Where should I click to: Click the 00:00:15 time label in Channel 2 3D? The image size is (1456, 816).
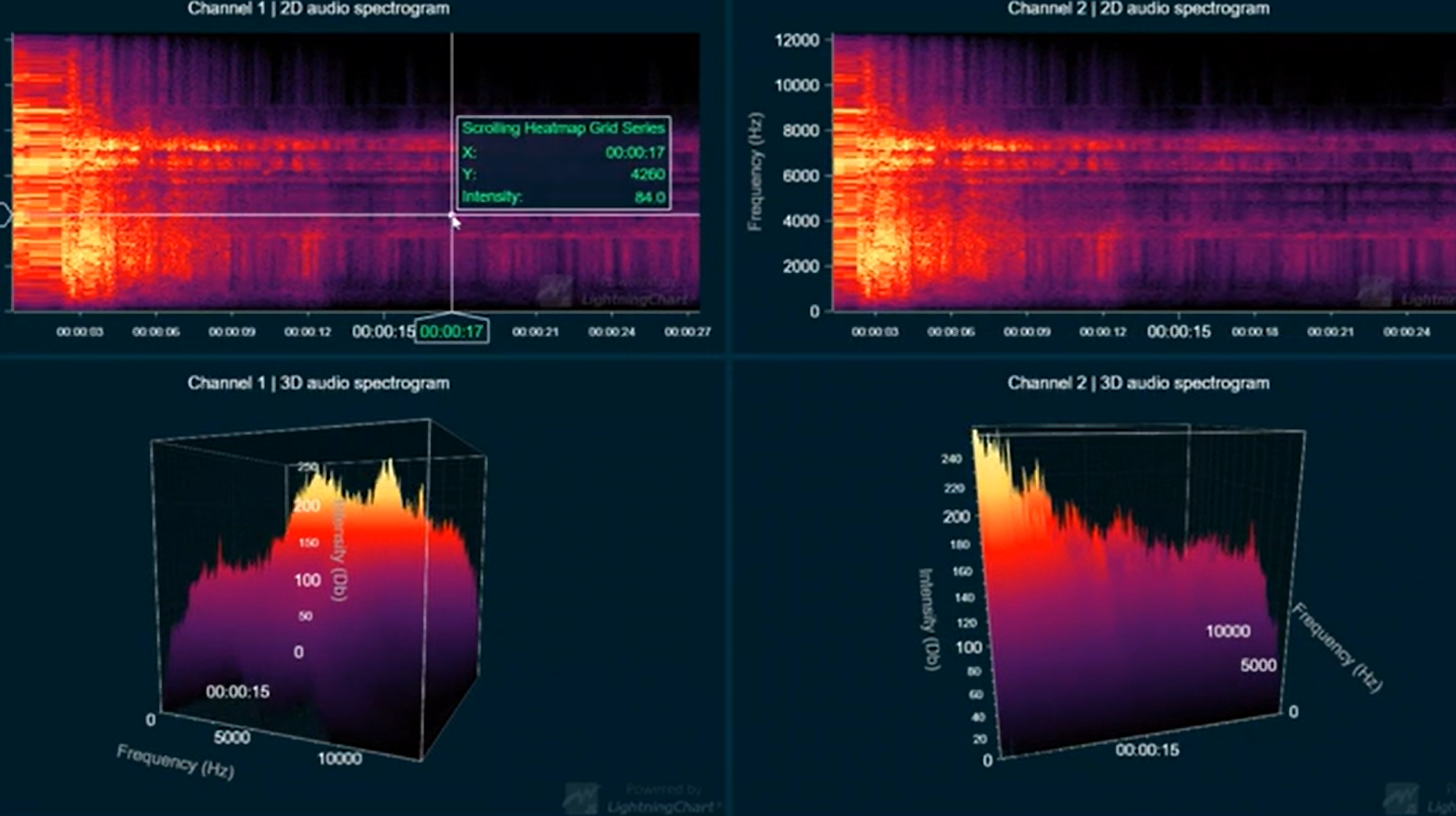1149,750
